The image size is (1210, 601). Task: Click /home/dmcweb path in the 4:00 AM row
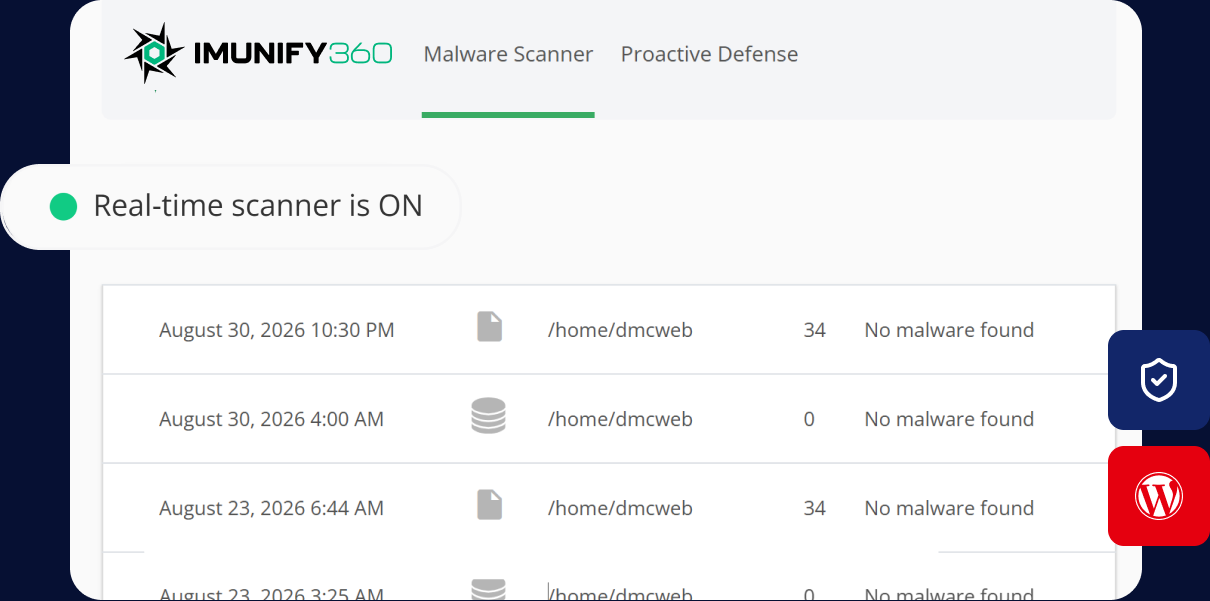click(620, 419)
